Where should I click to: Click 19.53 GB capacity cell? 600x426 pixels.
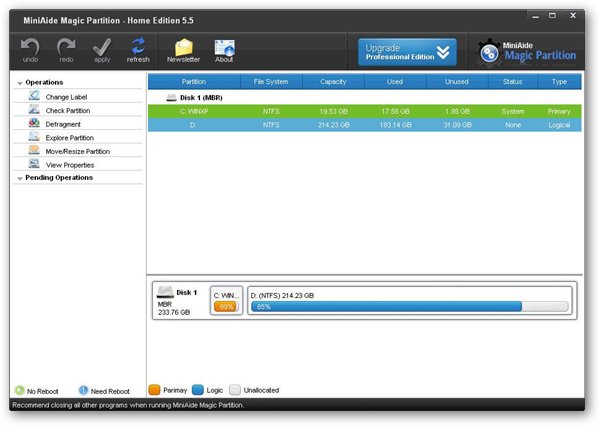[x=334, y=111]
